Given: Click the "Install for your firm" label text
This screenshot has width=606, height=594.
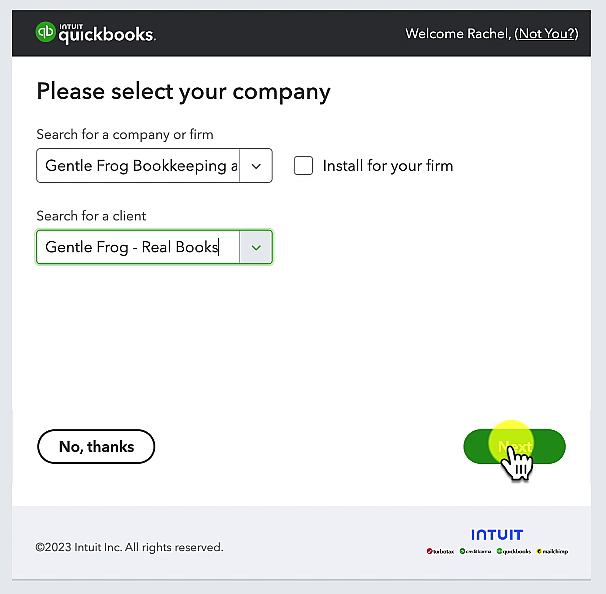Looking at the screenshot, I should 388,166.
